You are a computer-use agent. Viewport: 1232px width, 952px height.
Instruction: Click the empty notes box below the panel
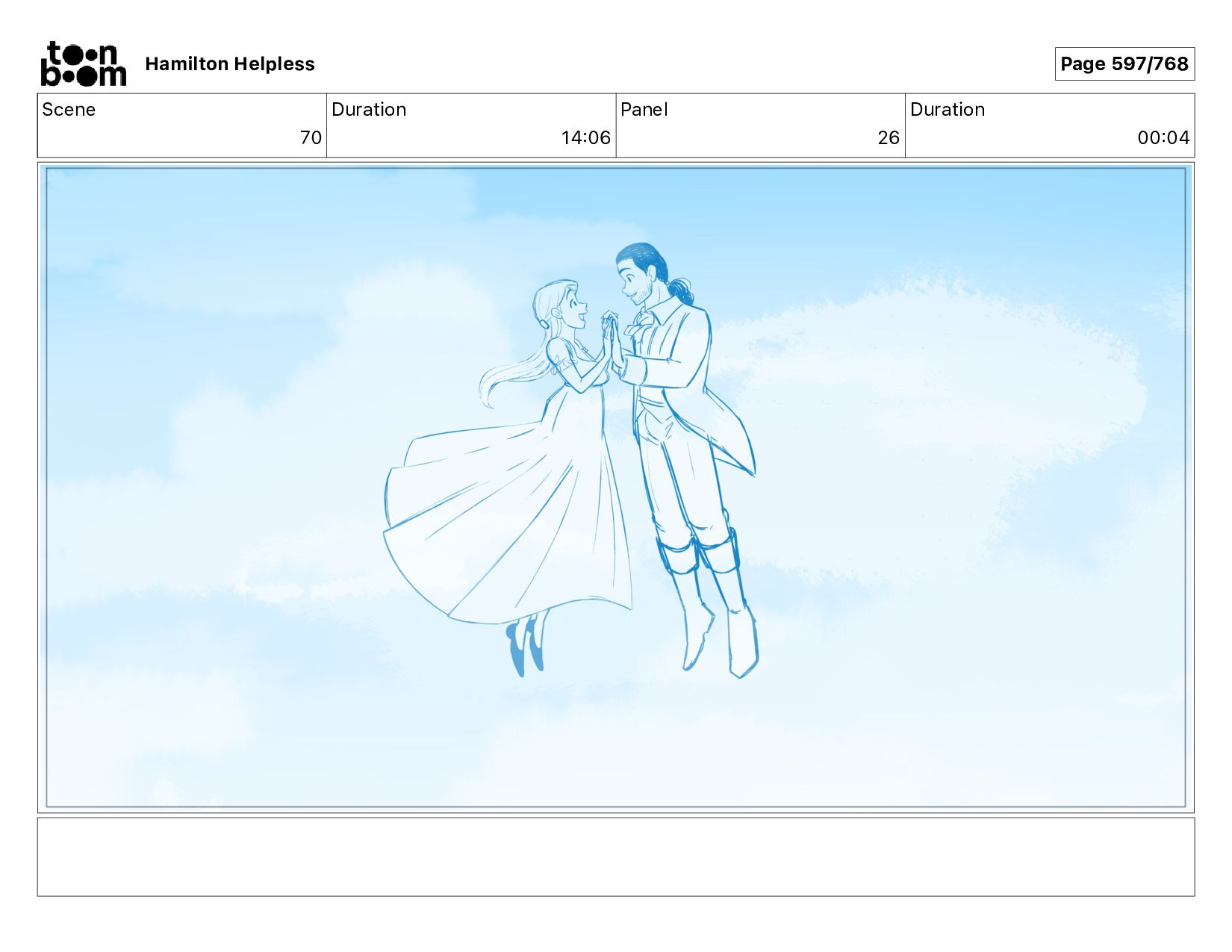point(616,857)
